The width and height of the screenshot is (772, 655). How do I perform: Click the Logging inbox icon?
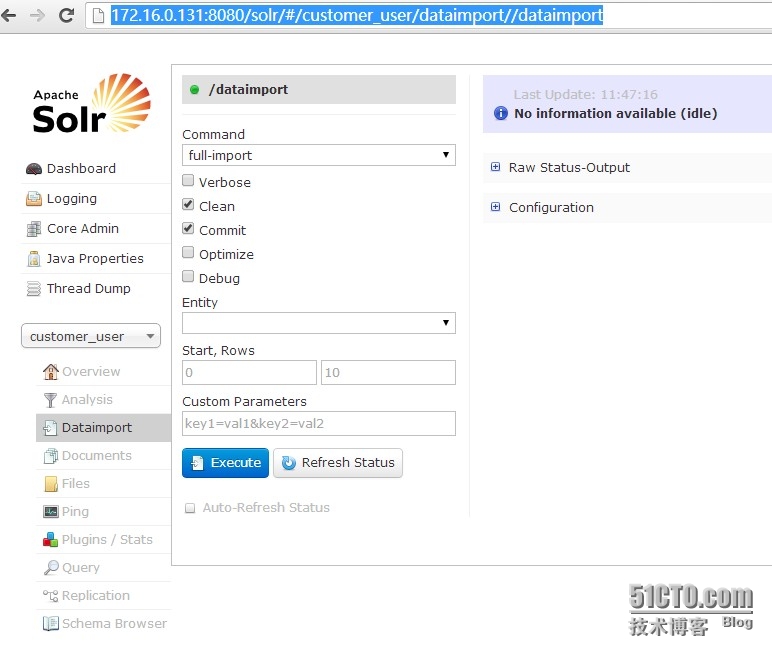tap(33, 199)
